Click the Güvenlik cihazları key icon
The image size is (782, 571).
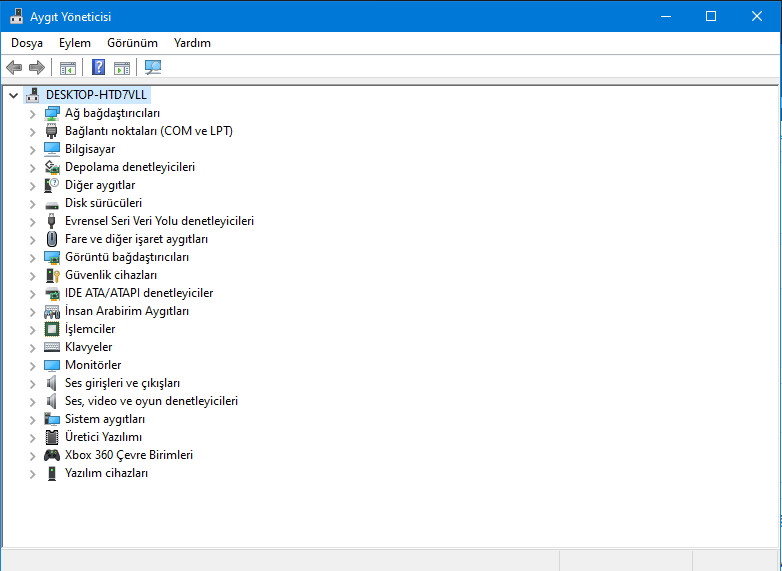pos(52,275)
